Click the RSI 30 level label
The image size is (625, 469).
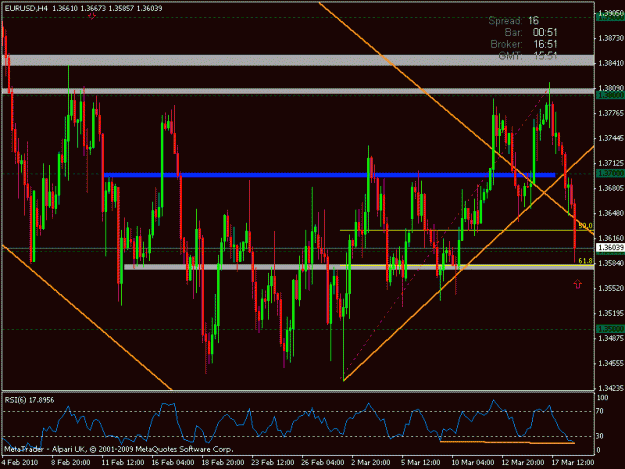tap(599, 436)
